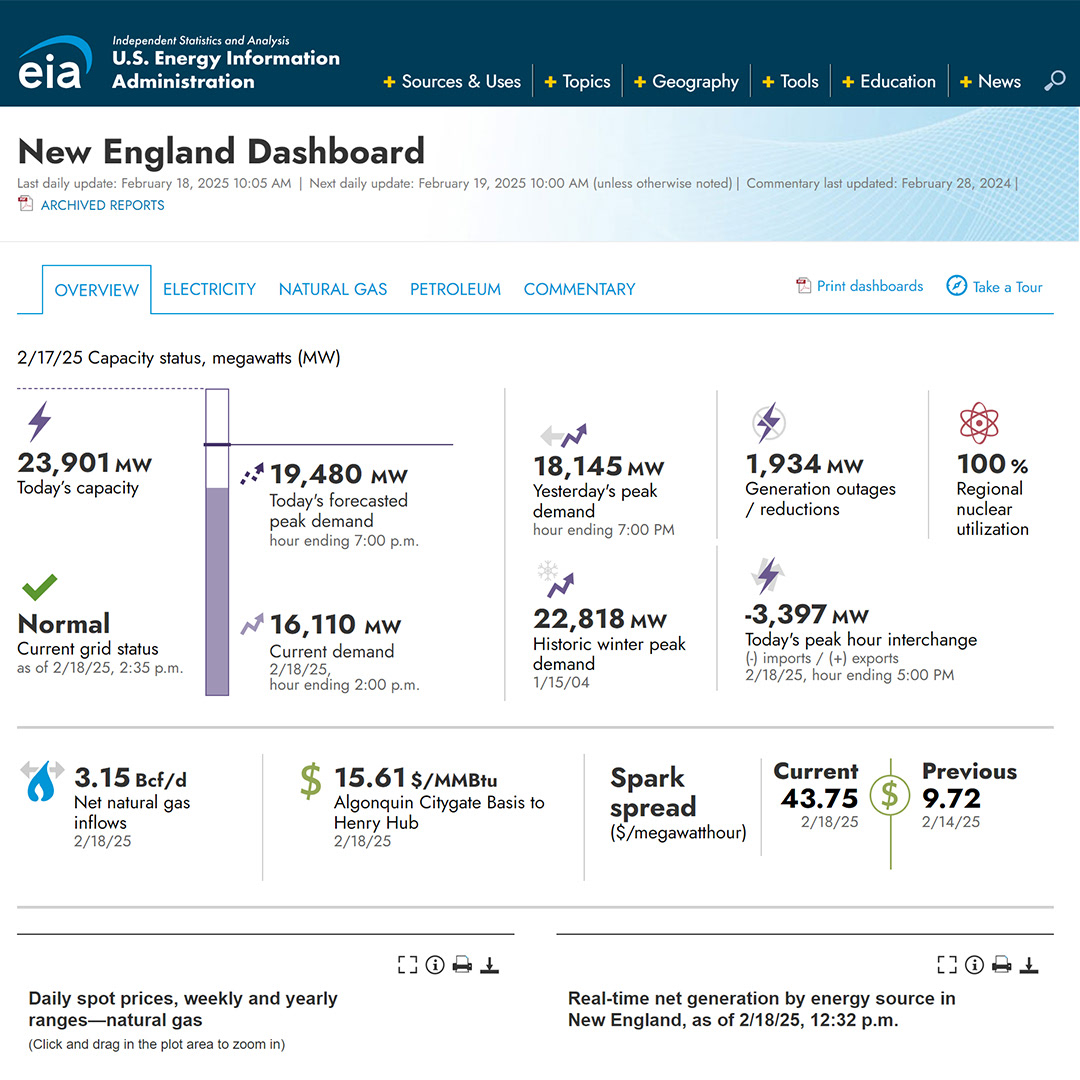Switch to the Commentary tab
Screen dimensions: 1080x1080
pos(579,289)
